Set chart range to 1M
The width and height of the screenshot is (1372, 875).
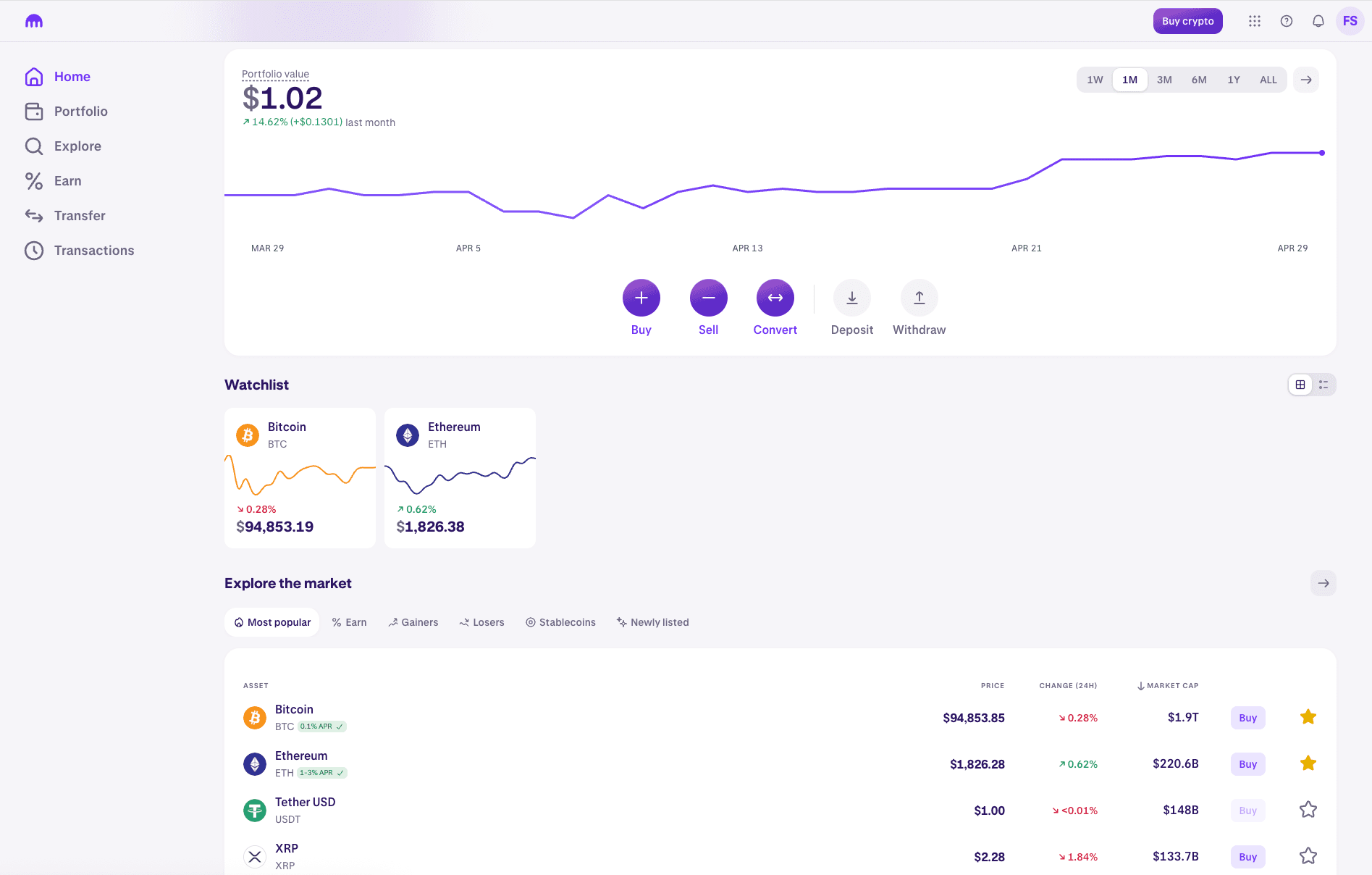click(1129, 80)
